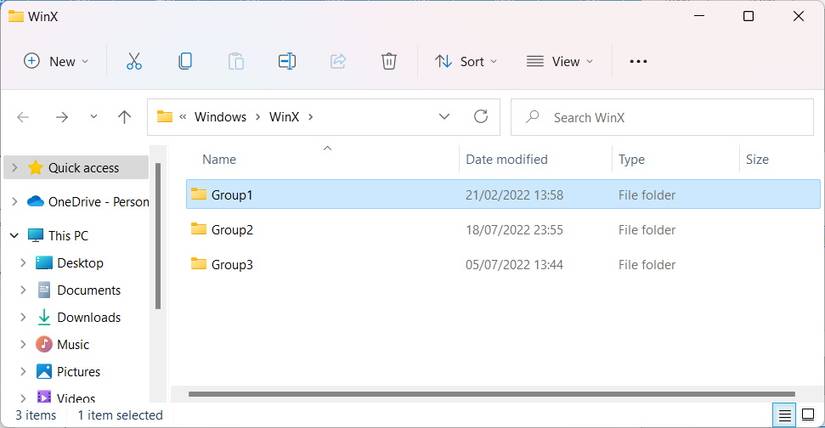This screenshot has width=825, height=428.
Task: Expand the Desktop node
Action: tap(23, 262)
